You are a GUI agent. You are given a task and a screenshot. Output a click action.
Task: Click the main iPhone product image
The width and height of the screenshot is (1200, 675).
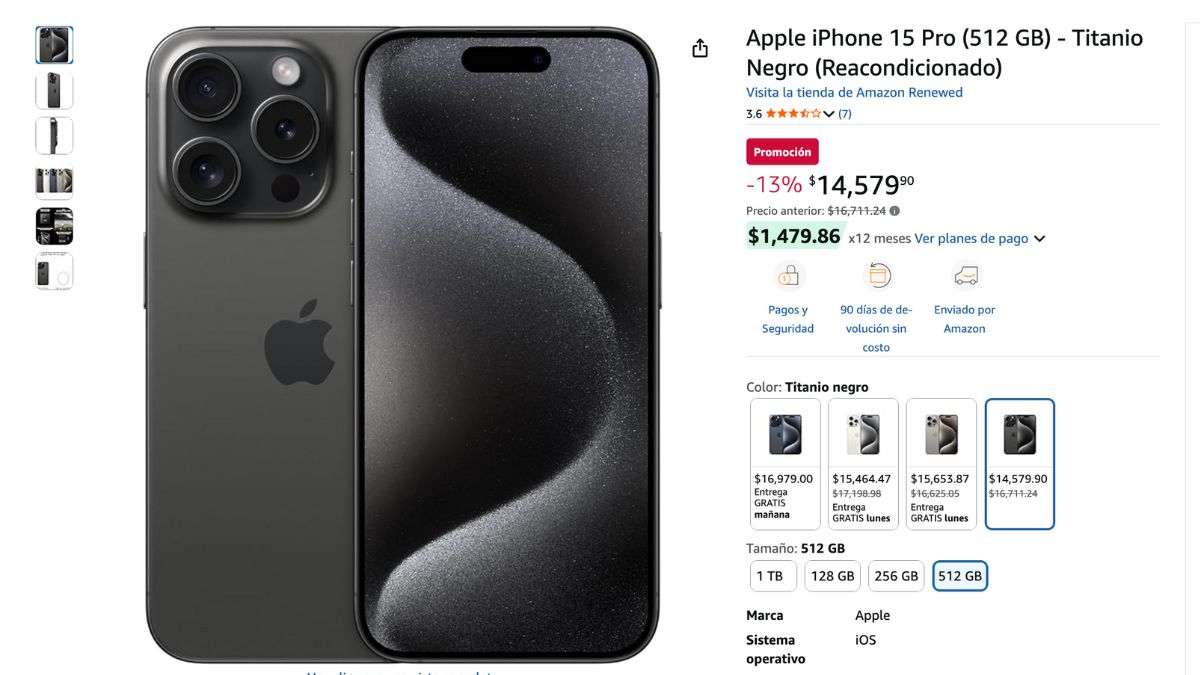click(x=403, y=345)
